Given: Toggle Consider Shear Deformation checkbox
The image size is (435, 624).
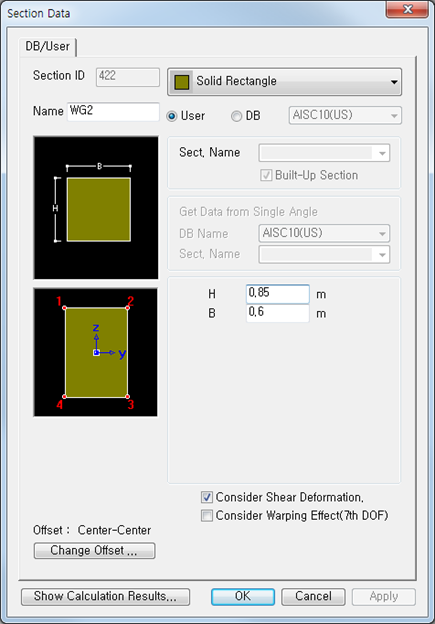Looking at the screenshot, I should click(x=207, y=497).
